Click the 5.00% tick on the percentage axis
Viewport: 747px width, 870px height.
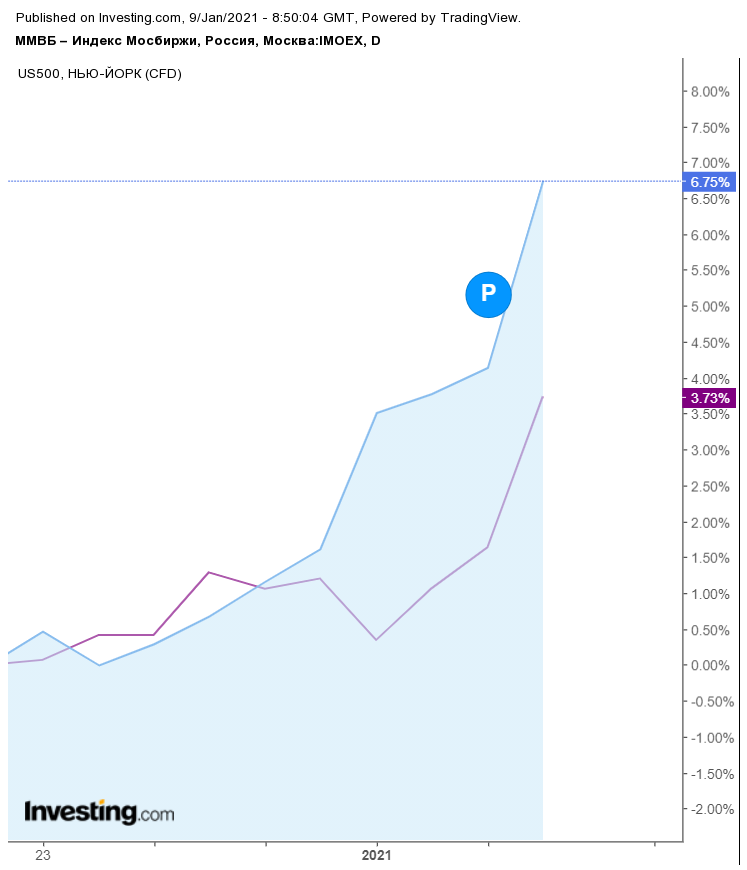pos(710,307)
